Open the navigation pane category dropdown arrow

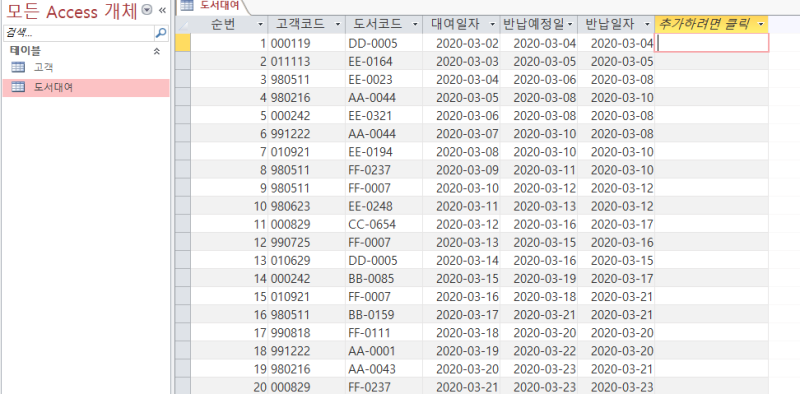click(x=147, y=10)
